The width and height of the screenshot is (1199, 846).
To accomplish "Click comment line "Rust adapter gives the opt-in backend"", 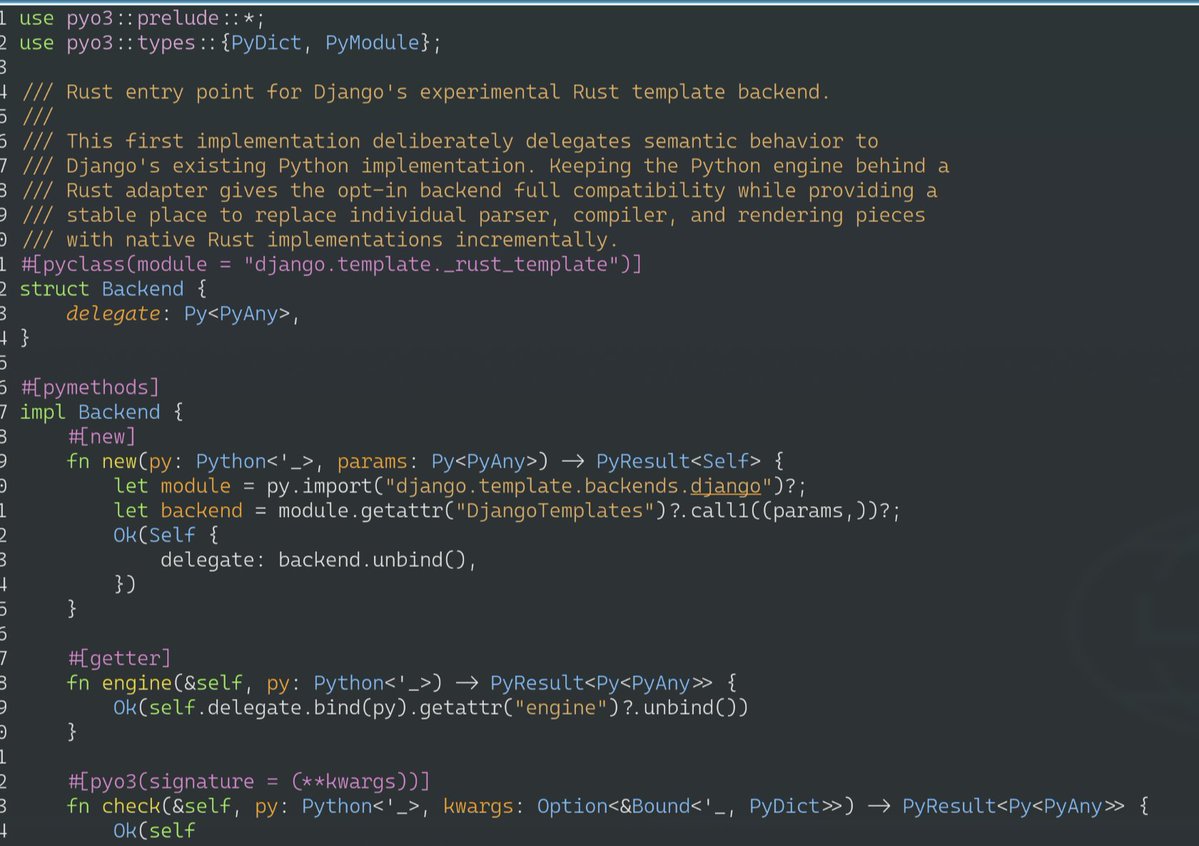I will click(x=479, y=190).
